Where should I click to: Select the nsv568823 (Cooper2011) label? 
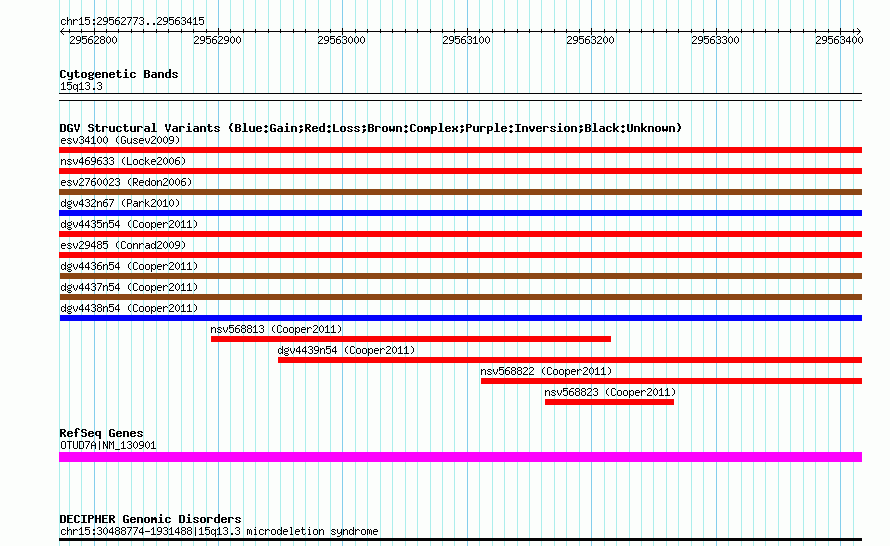610,392
